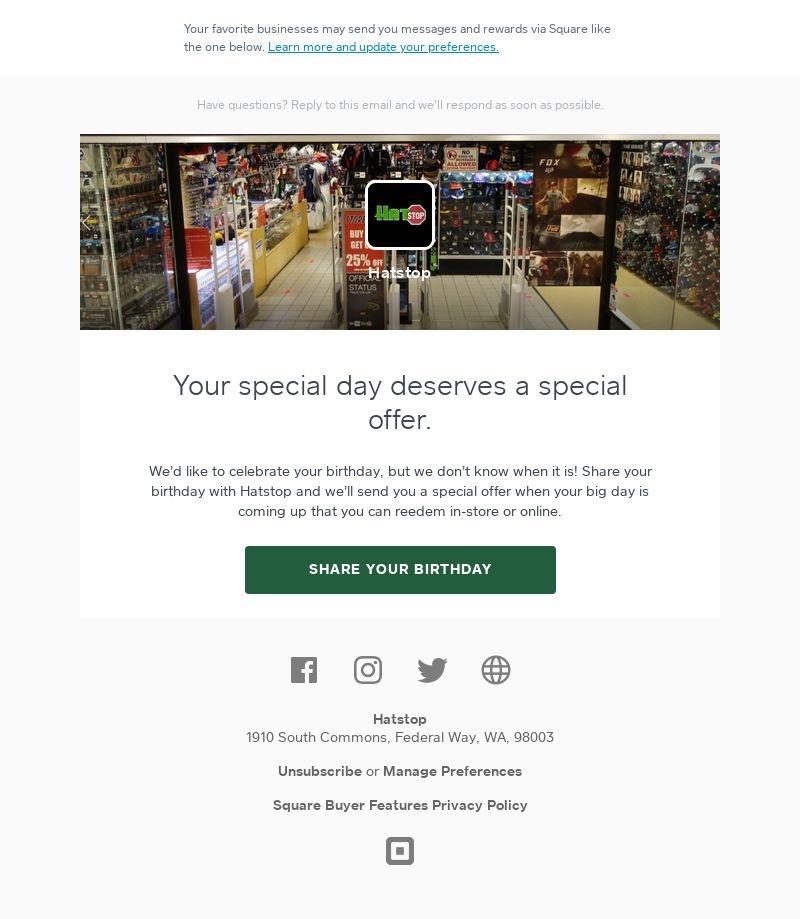800x919 pixels.
Task: Open Learn more and update preferences link
Action: pos(383,47)
